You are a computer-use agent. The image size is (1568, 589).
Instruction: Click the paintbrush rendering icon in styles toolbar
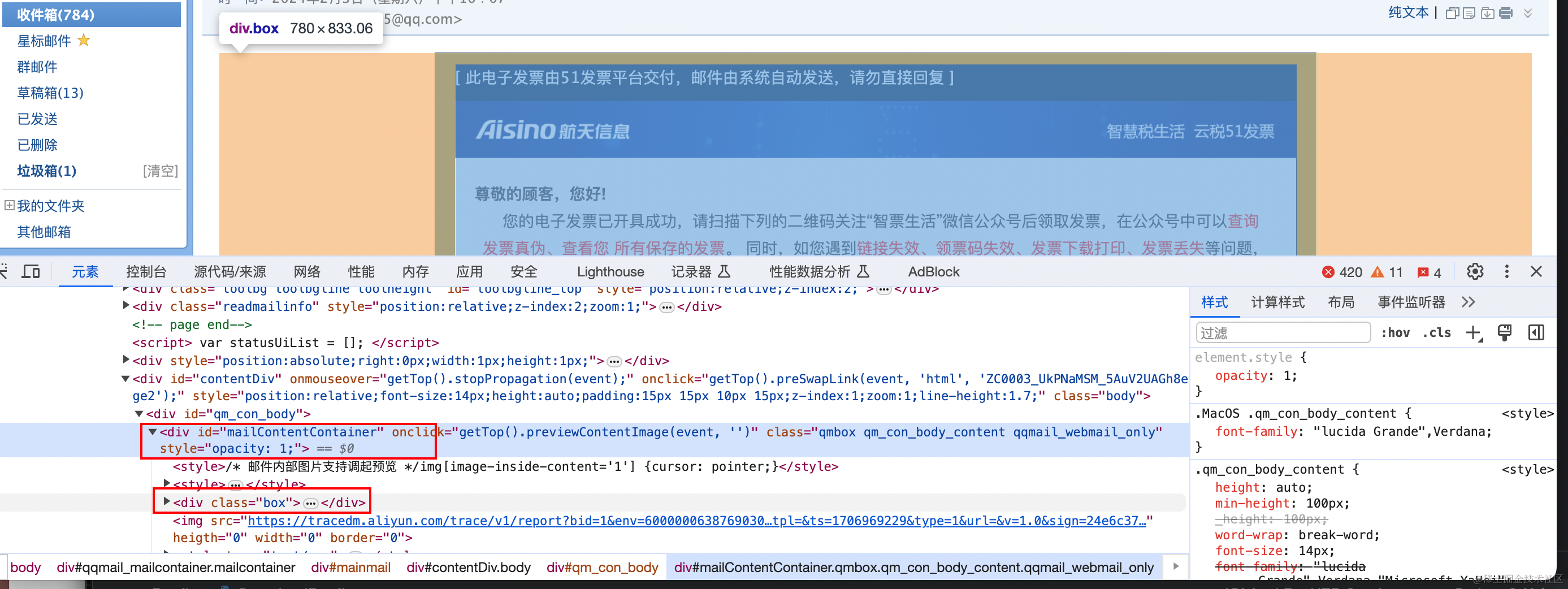coord(1504,333)
